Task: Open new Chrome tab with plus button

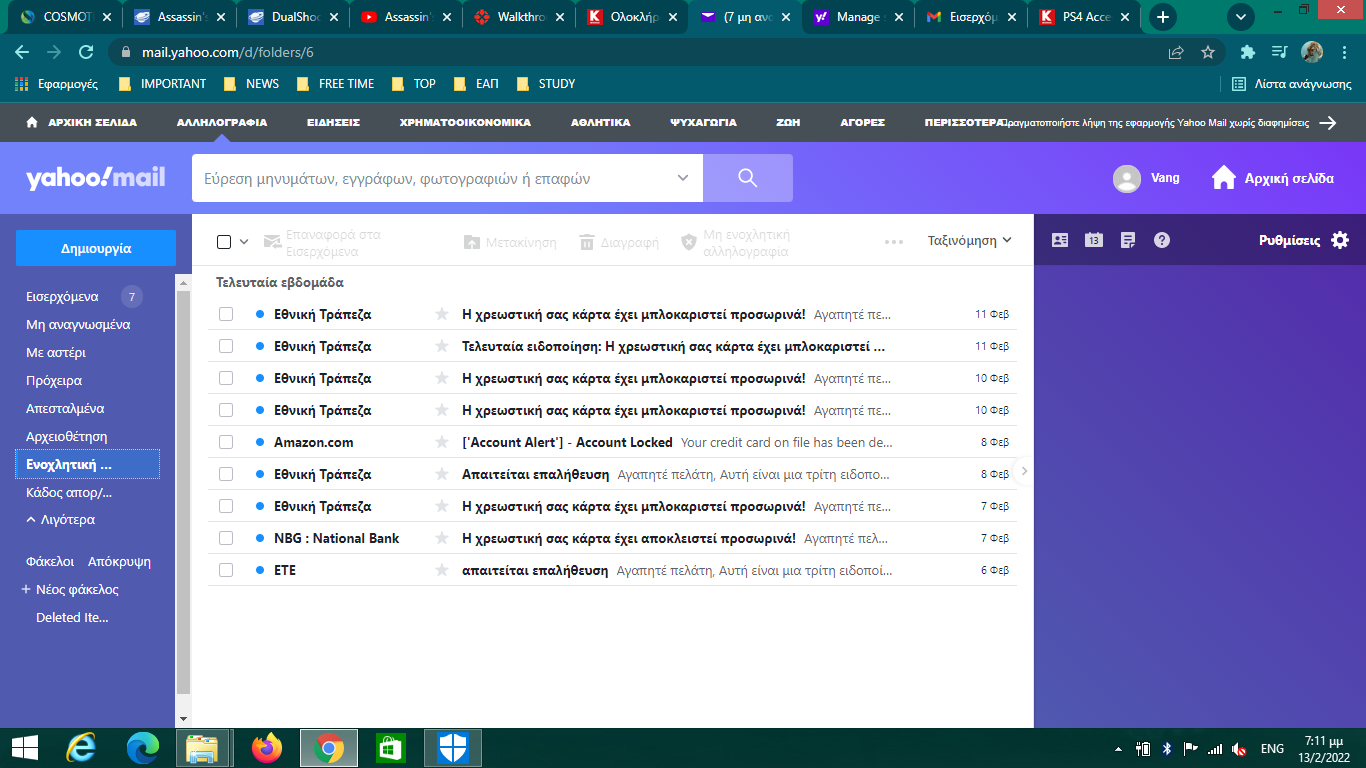Action: tap(1162, 17)
